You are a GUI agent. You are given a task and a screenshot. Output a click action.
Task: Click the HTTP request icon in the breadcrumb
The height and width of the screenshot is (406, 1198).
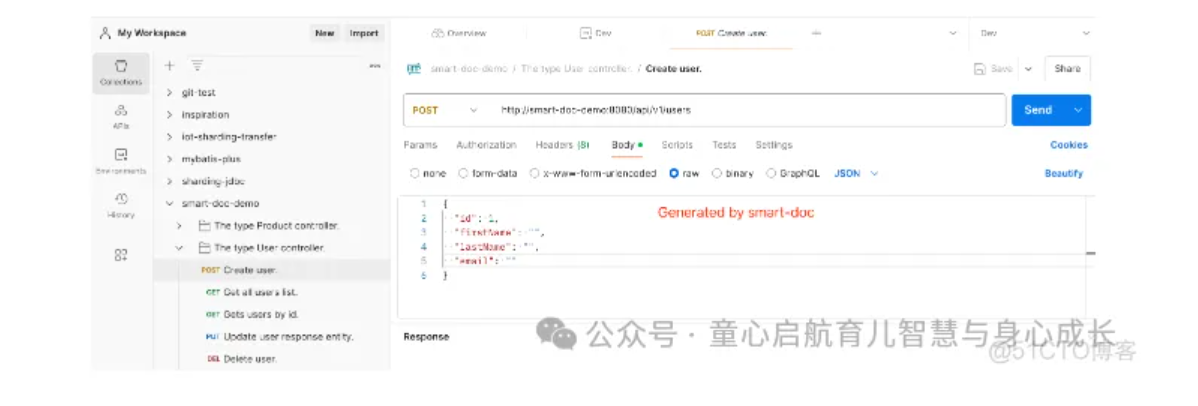pos(414,69)
